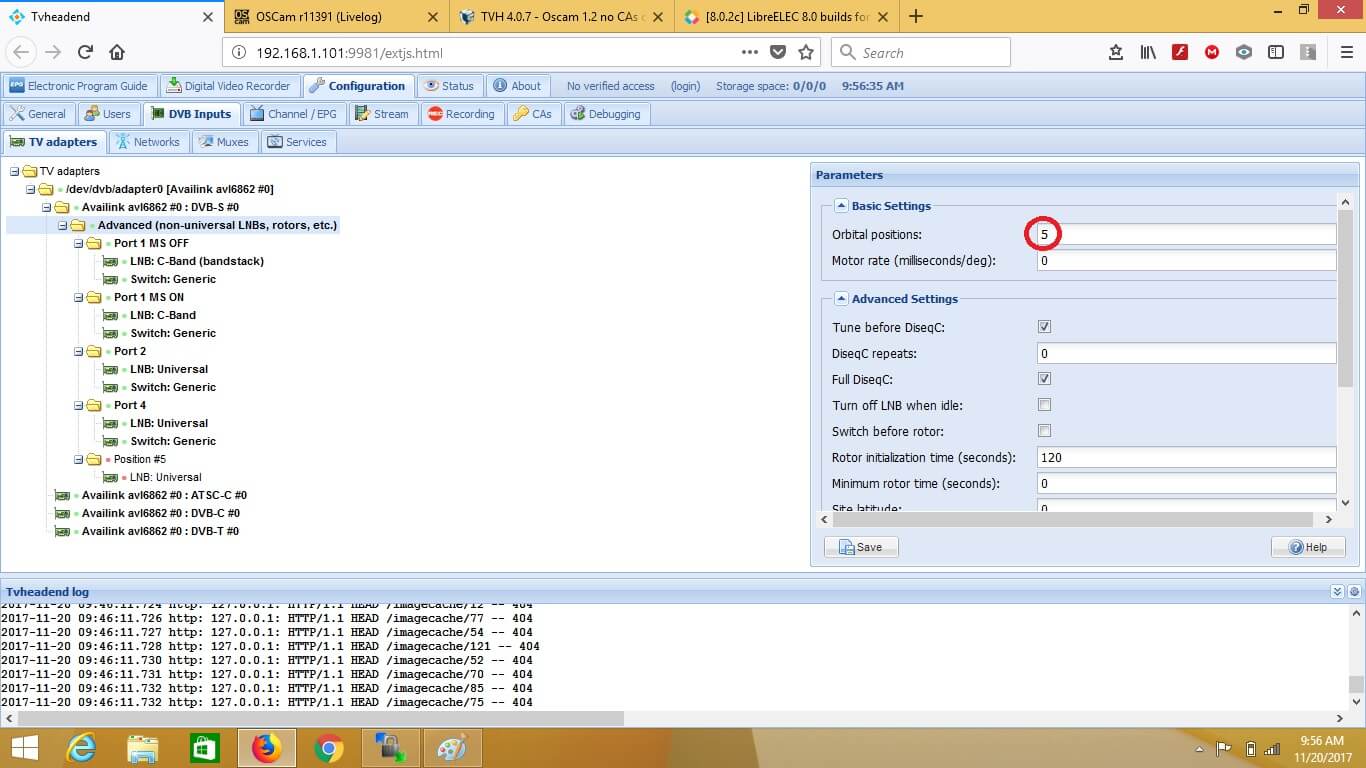The width and height of the screenshot is (1366, 768).
Task: Reload the page with the refresh icon
Action: coord(85,53)
